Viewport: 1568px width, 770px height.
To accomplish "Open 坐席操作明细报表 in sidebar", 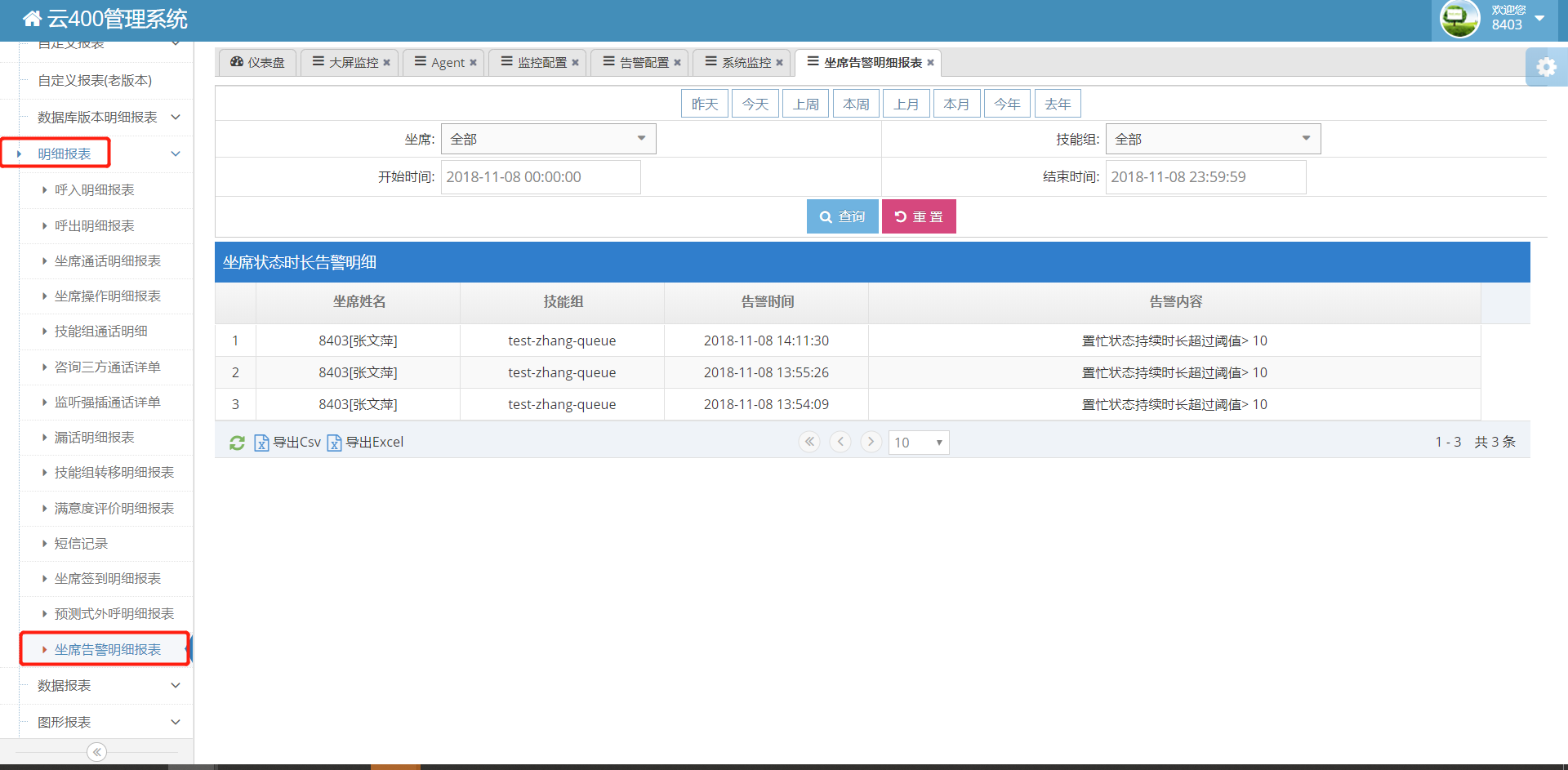I will coord(108,296).
